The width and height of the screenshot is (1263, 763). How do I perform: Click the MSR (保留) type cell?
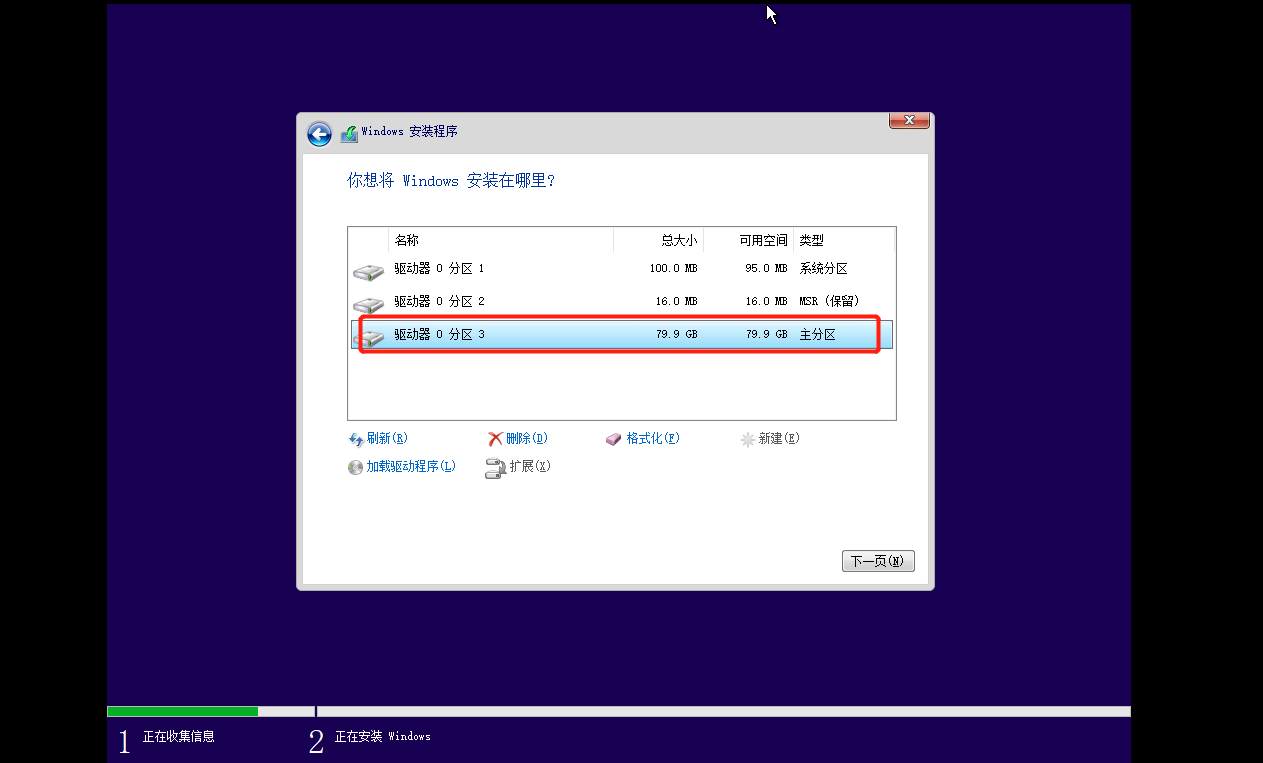coord(829,302)
